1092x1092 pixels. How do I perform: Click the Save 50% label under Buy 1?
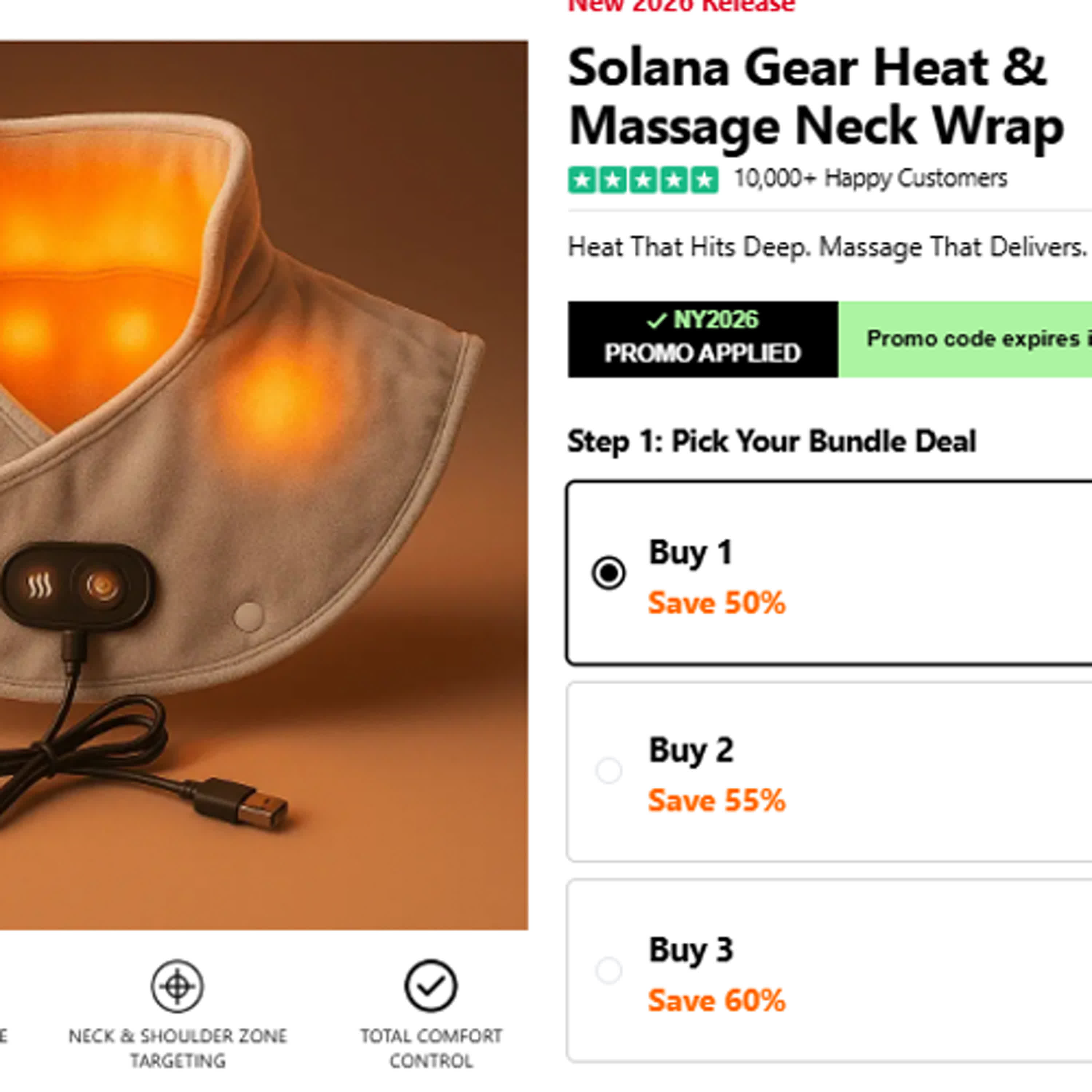716,602
